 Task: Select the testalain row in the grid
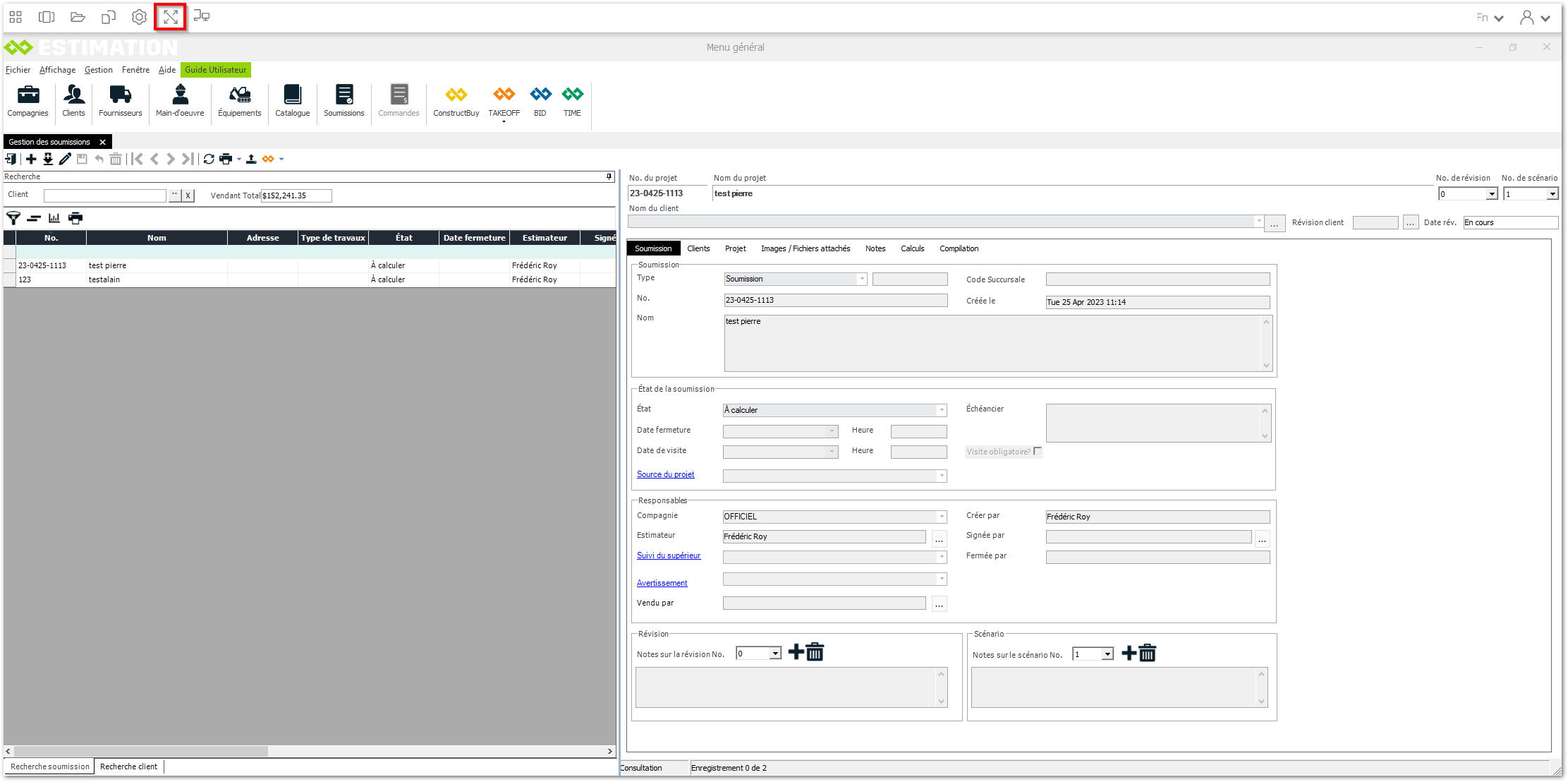pos(104,279)
